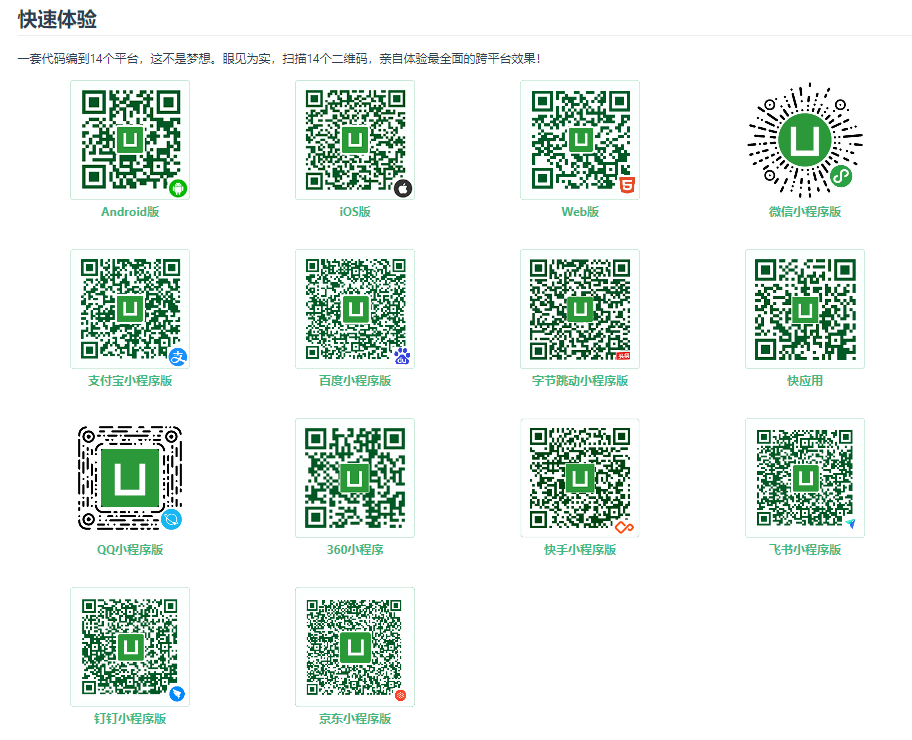This screenshot has height=740, width=912.
Task: Click the red JD badge icon
Action: tap(400, 695)
